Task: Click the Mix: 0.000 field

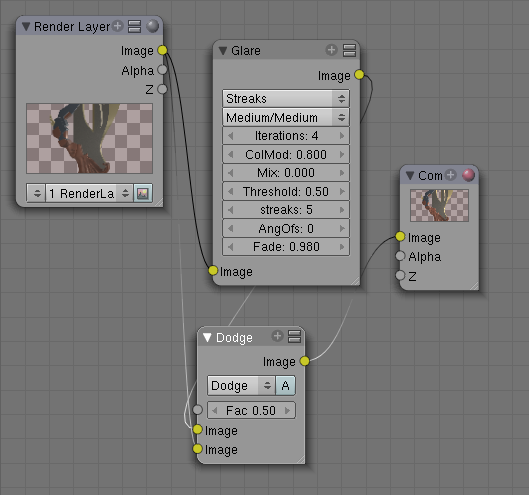Action: point(286,173)
